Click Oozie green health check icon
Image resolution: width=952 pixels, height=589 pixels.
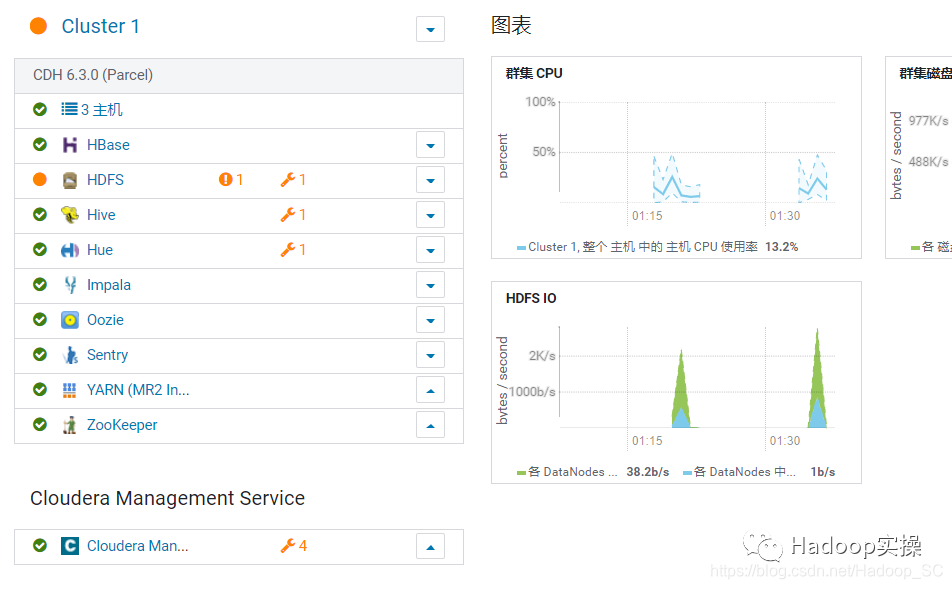(x=40, y=319)
